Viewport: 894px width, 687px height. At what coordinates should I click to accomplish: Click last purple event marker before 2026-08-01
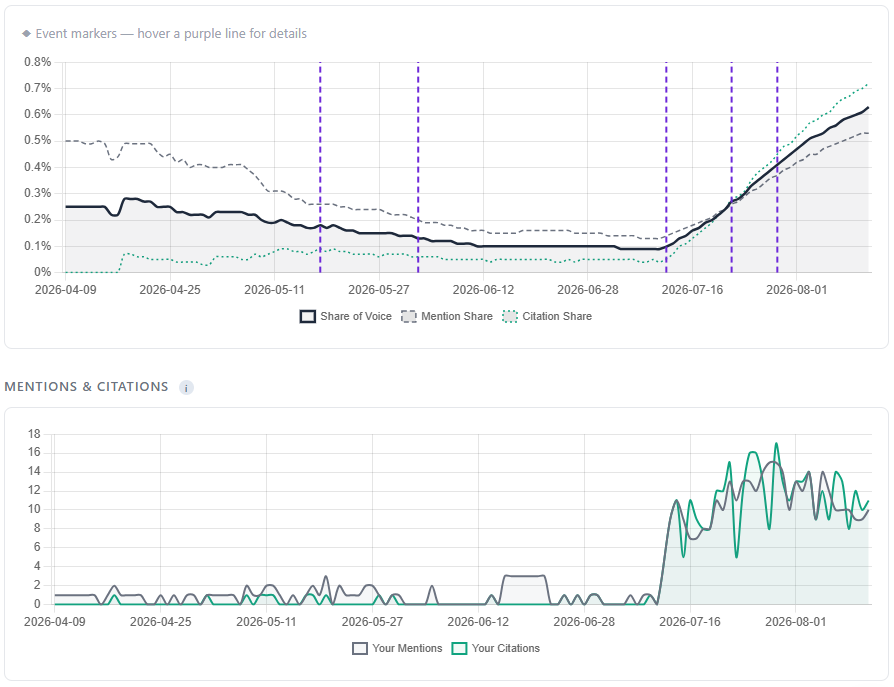pos(777,167)
